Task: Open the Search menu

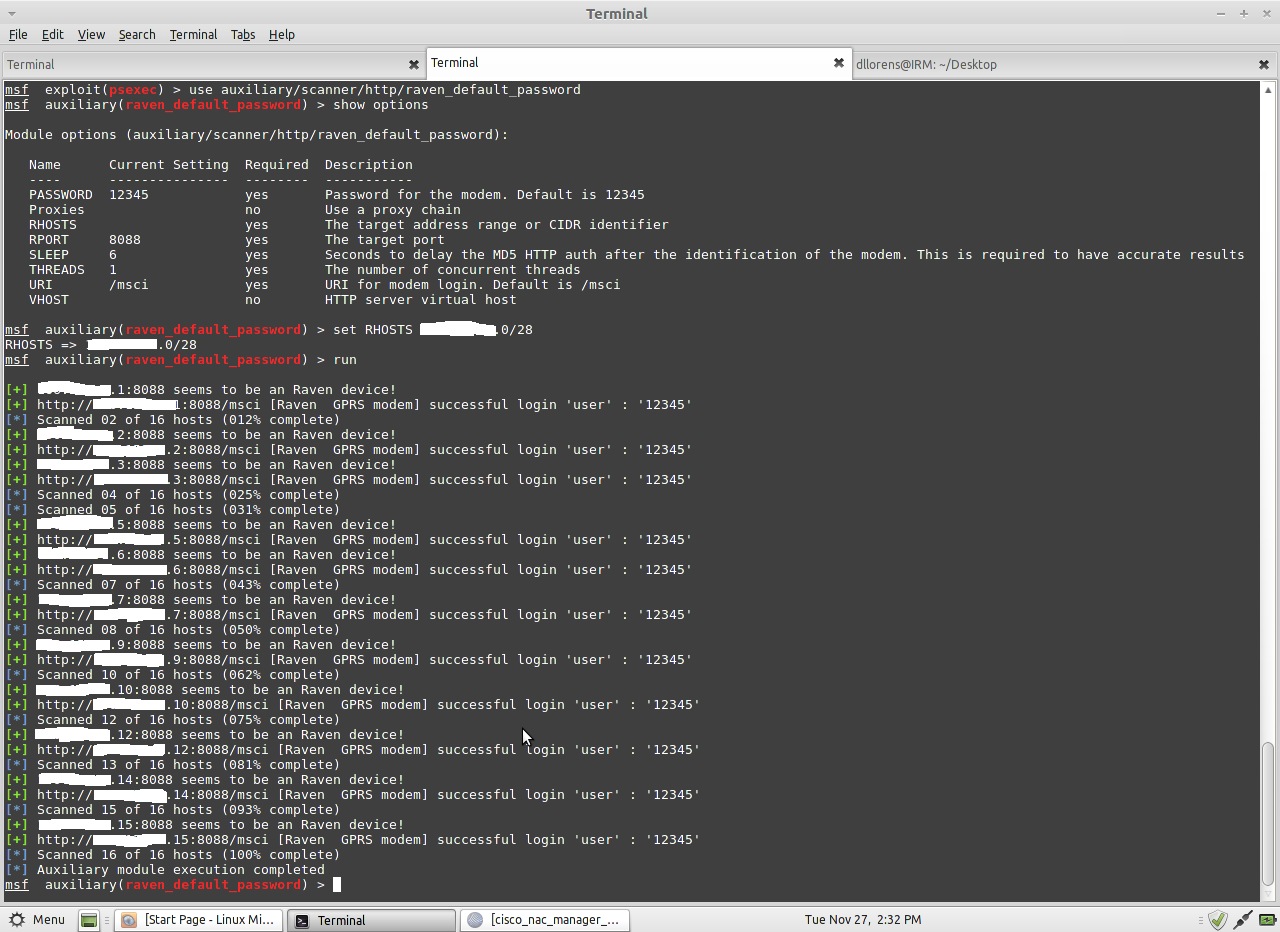Action: coord(137,34)
